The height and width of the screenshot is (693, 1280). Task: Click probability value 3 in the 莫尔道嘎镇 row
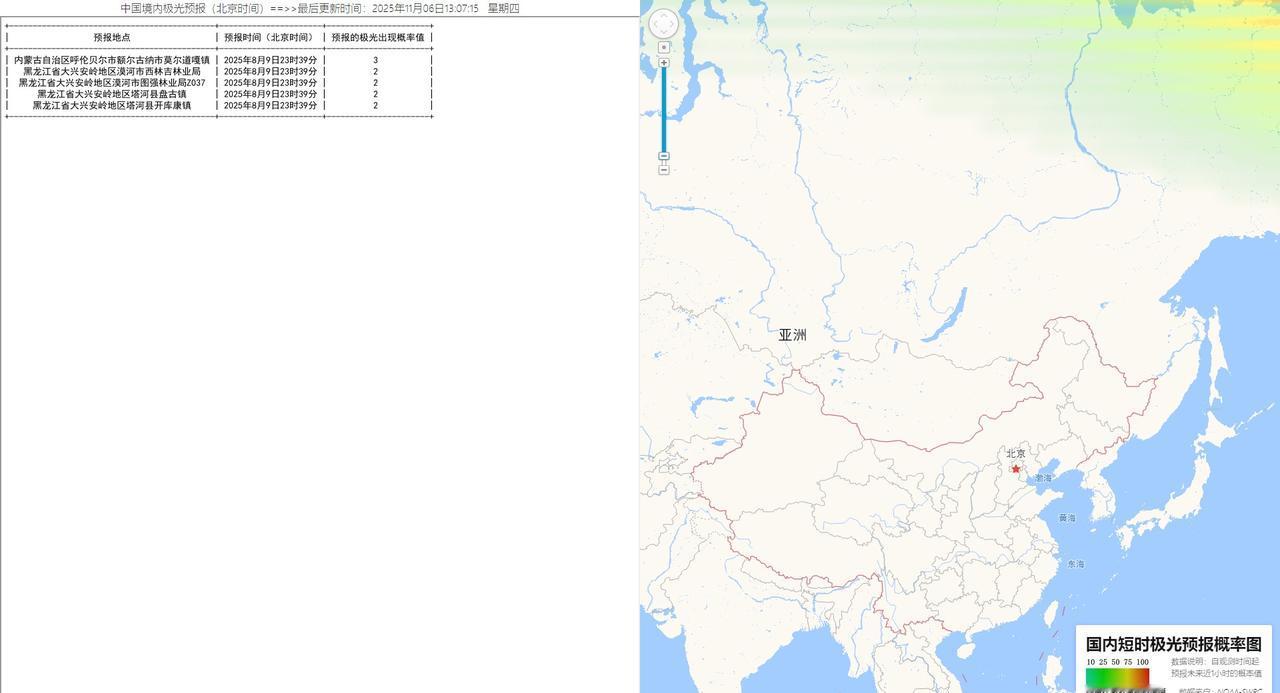[376, 60]
